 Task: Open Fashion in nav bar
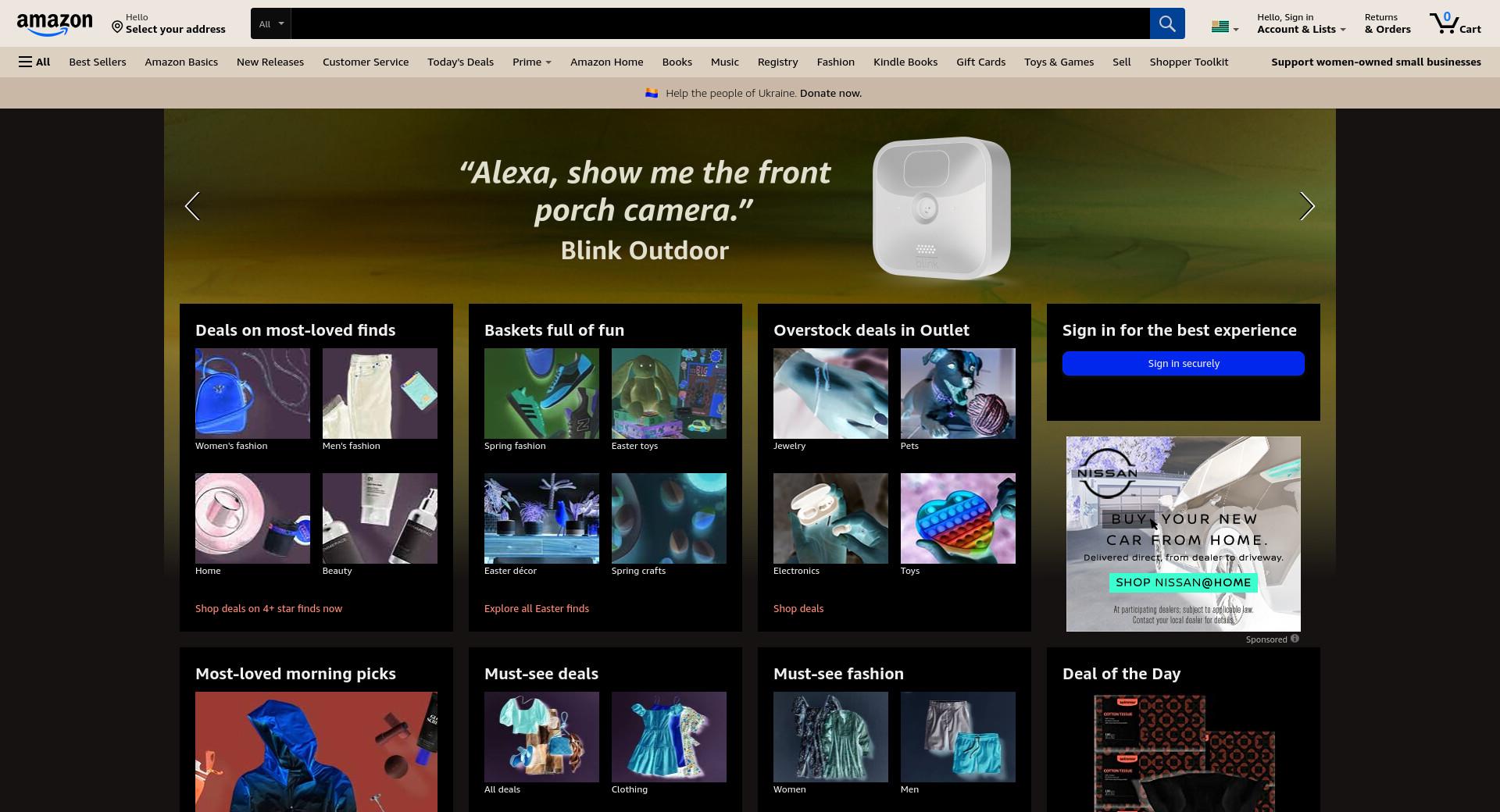(x=835, y=62)
